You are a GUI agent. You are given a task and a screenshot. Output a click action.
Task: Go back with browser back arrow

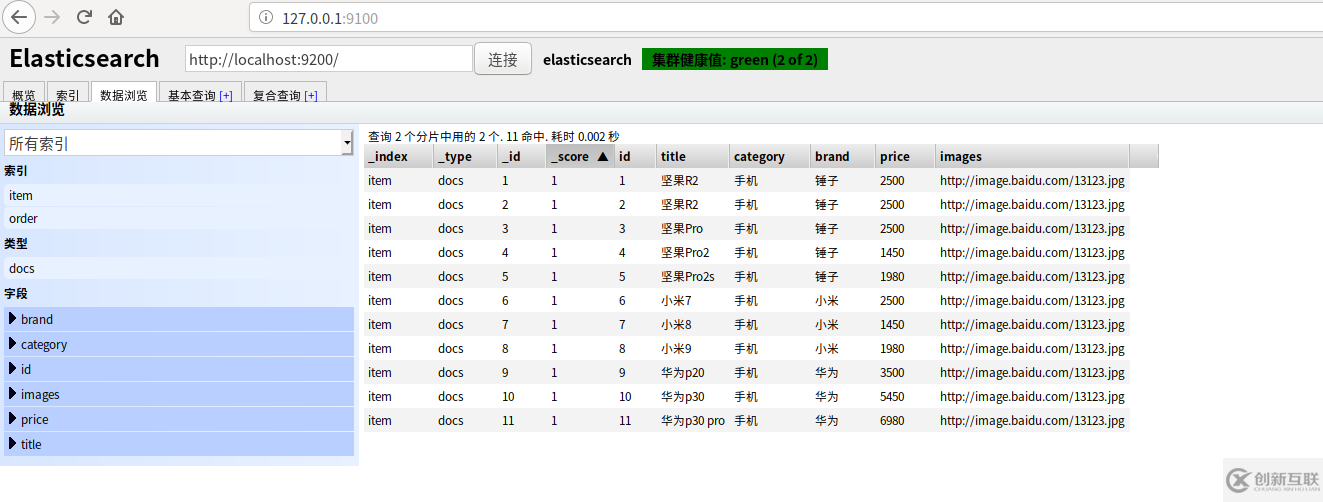20,17
